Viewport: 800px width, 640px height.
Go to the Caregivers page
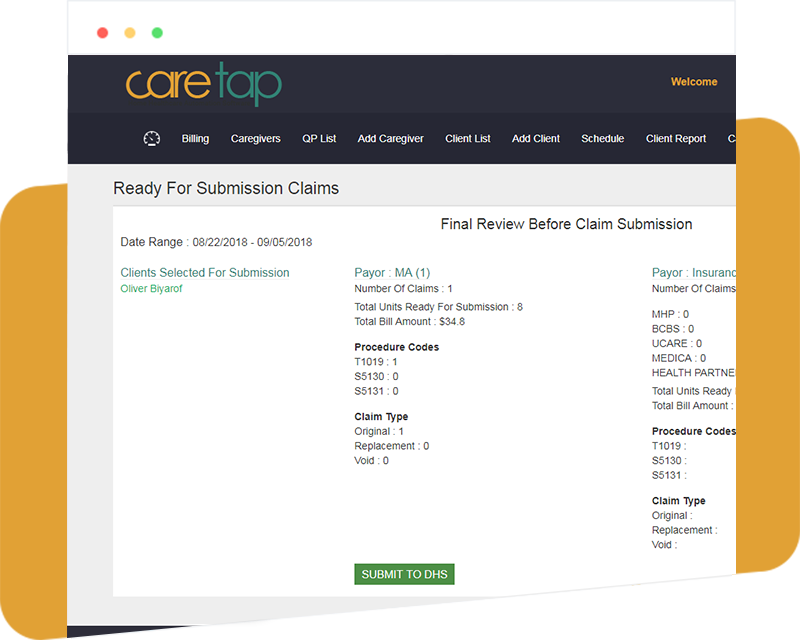click(255, 139)
